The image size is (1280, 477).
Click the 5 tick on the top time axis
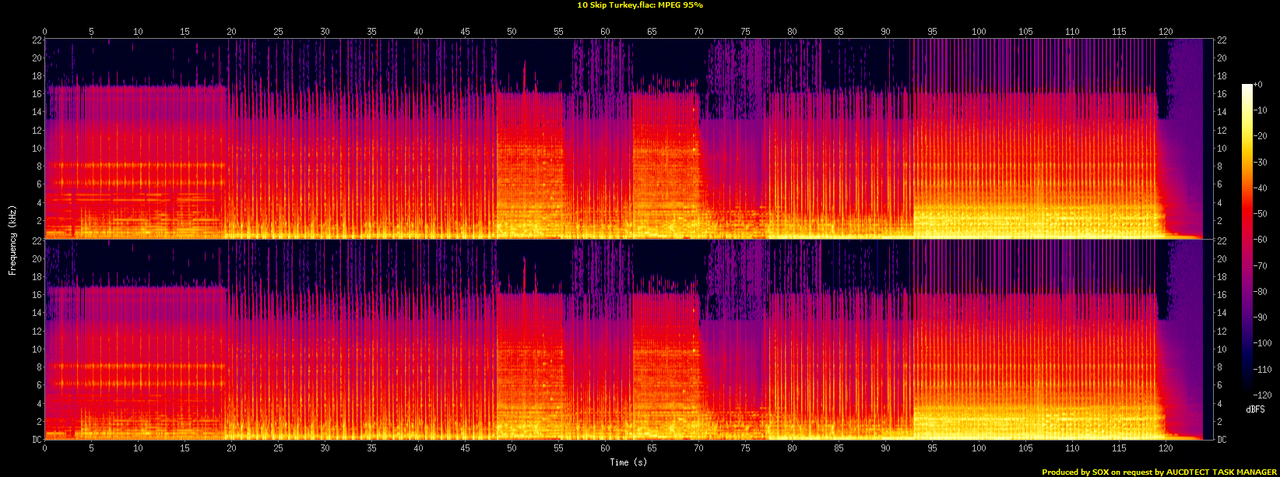91,32
